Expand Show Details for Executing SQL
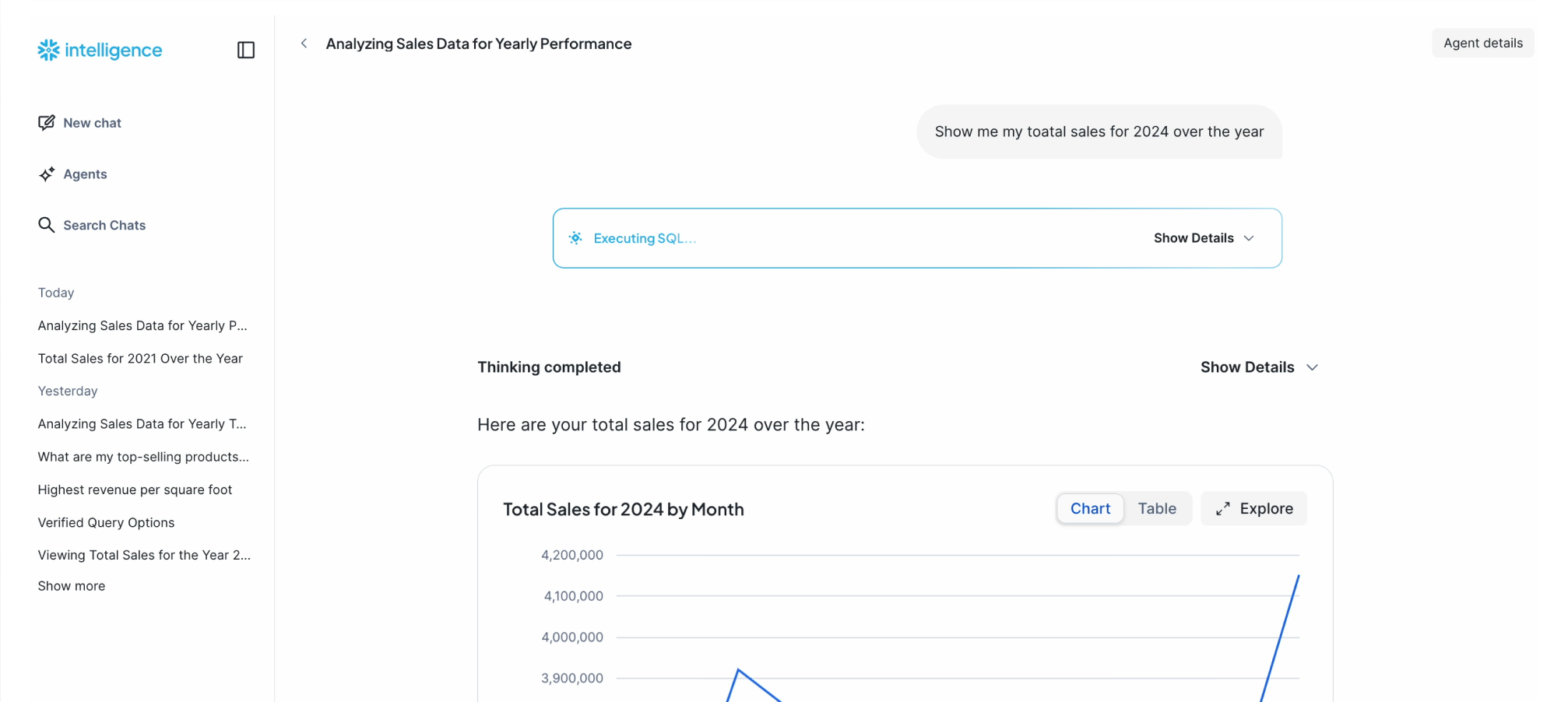 tap(1204, 238)
